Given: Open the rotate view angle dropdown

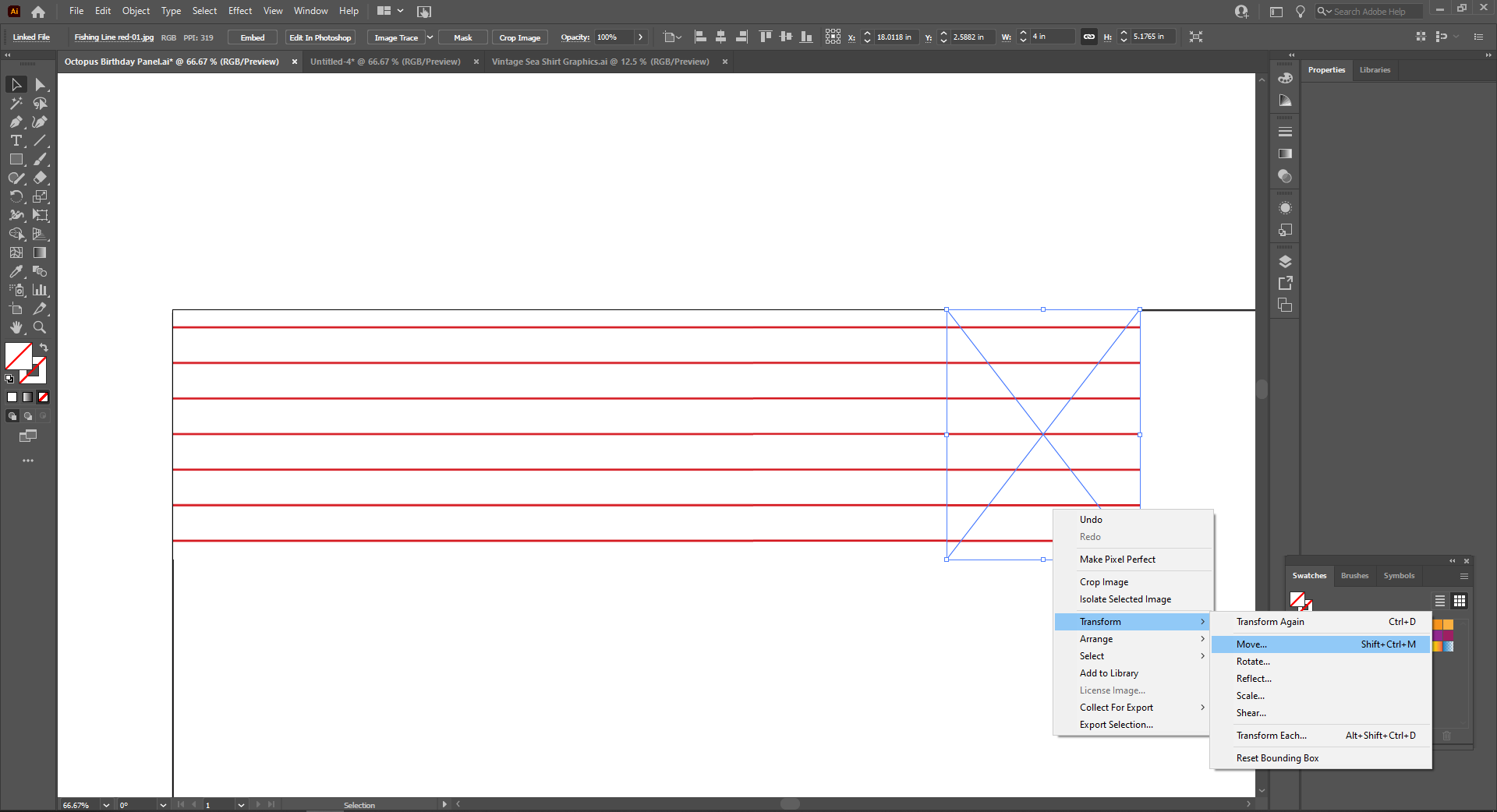Looking at the screenshot, I should click(163, 805).
